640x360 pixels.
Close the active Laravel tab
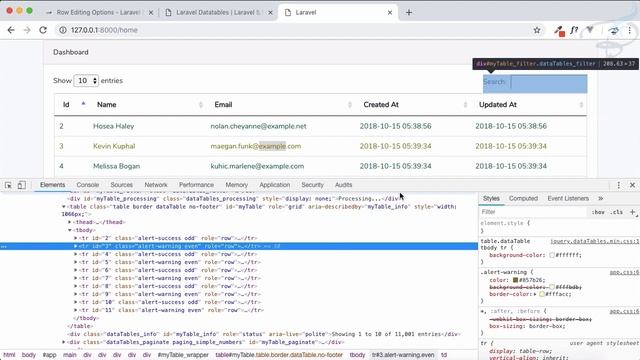pos(390,13)
